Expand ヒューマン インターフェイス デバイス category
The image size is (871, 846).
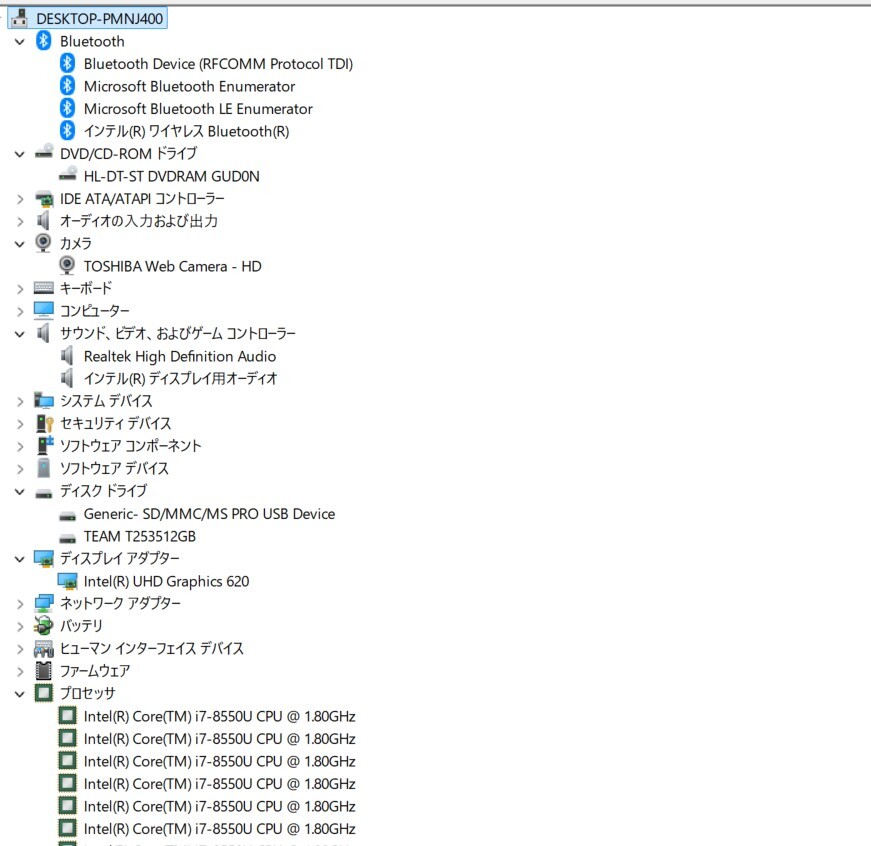(20, 649)
